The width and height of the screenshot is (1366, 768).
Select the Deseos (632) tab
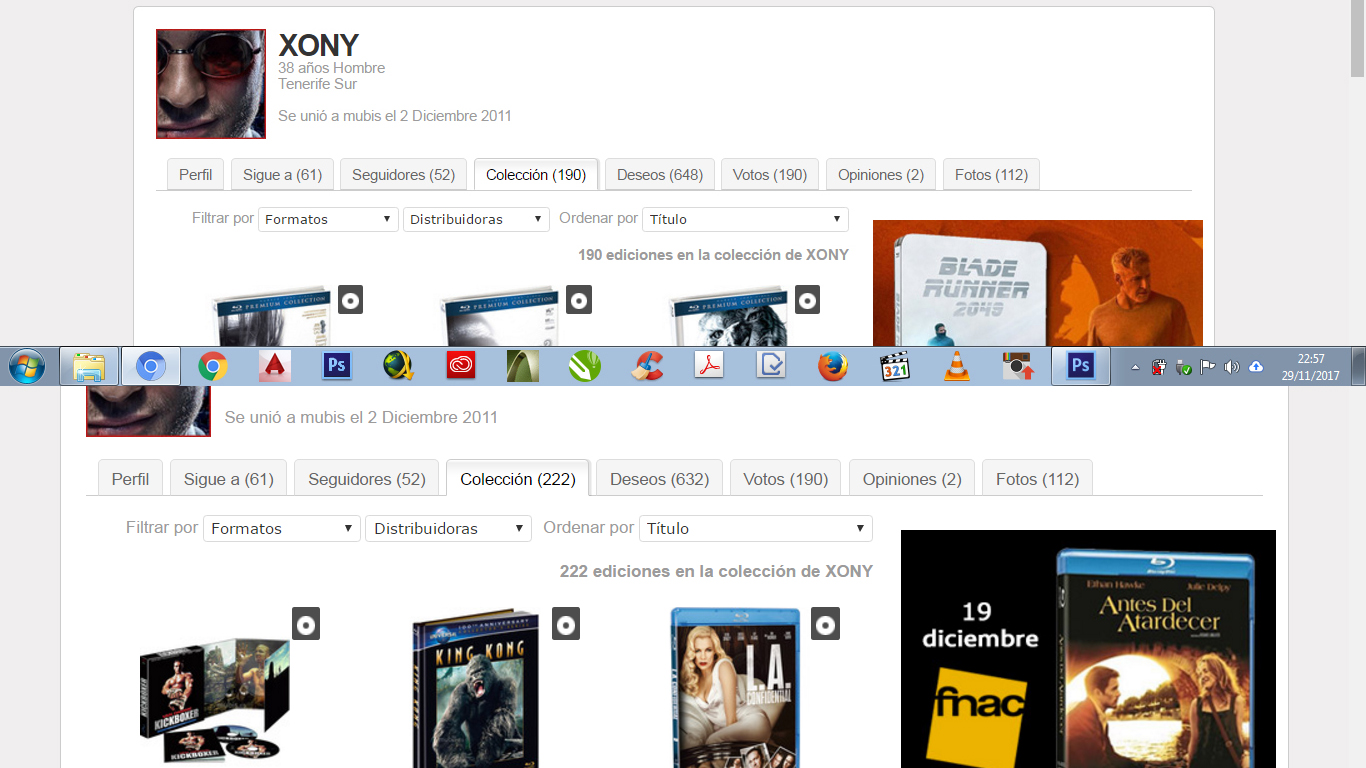click(x=659, y=479)
